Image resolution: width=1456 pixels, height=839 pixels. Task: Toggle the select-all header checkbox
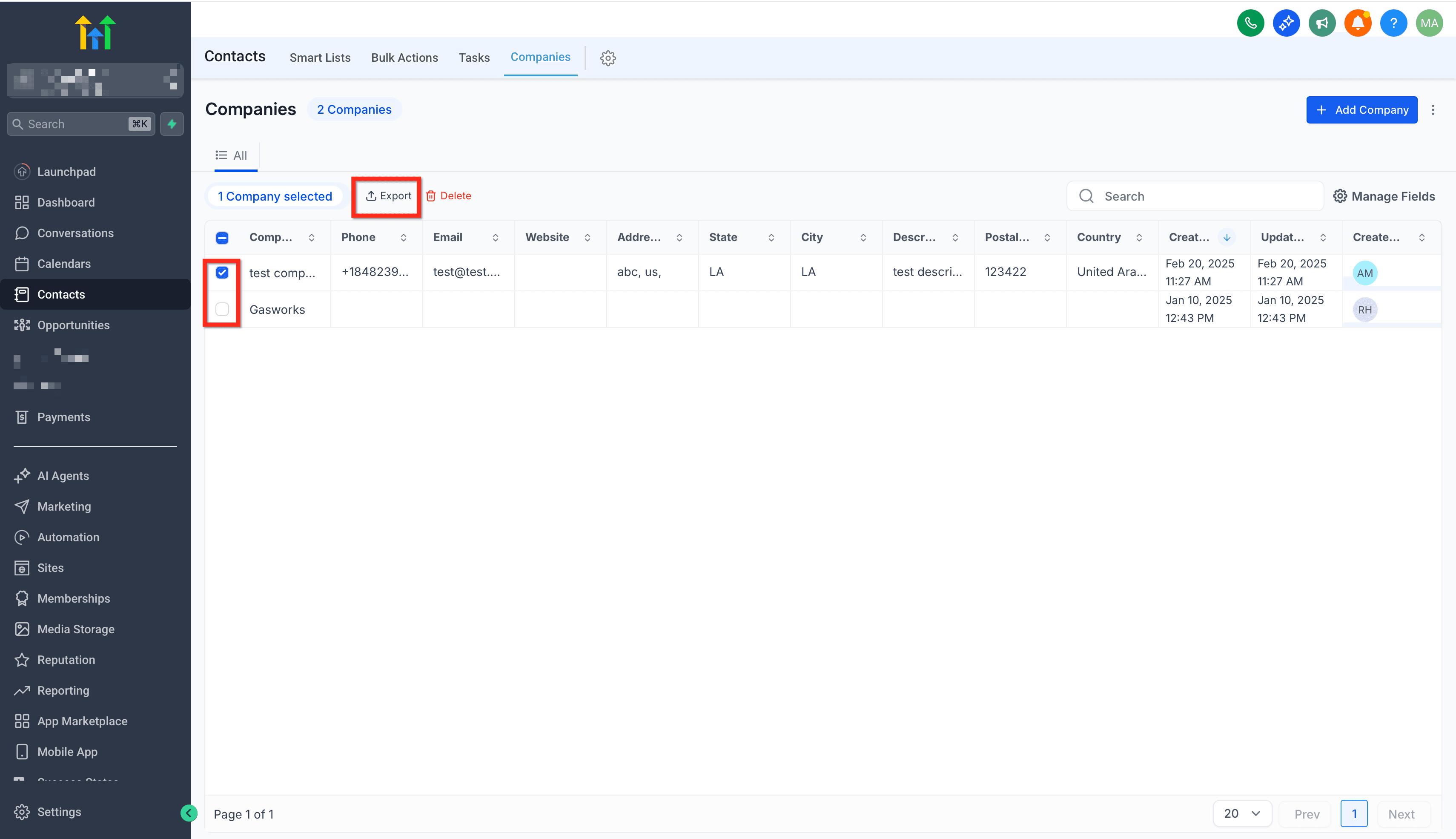coord(222,237)
